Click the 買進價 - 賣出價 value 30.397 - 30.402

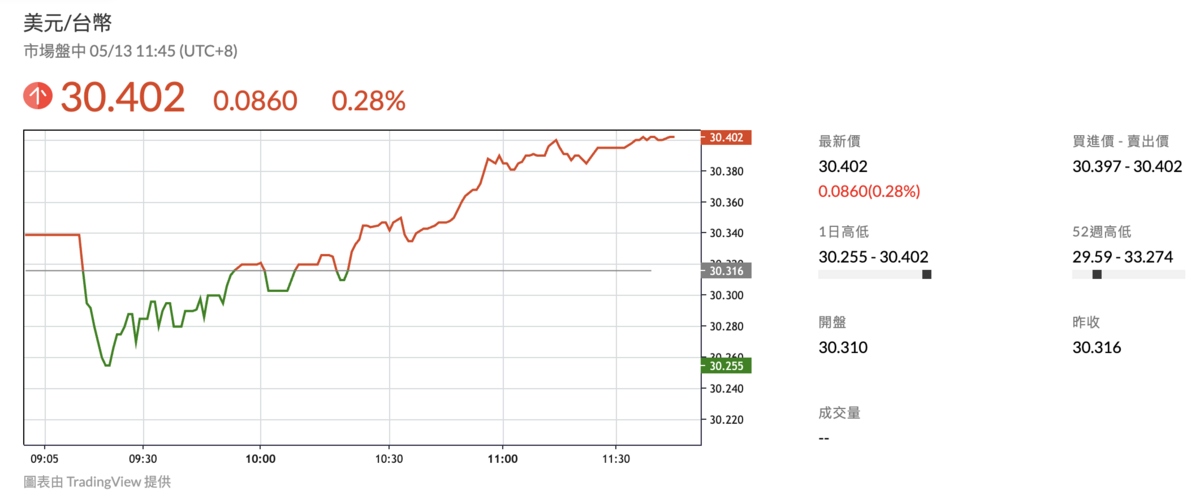pos(1127,167)
